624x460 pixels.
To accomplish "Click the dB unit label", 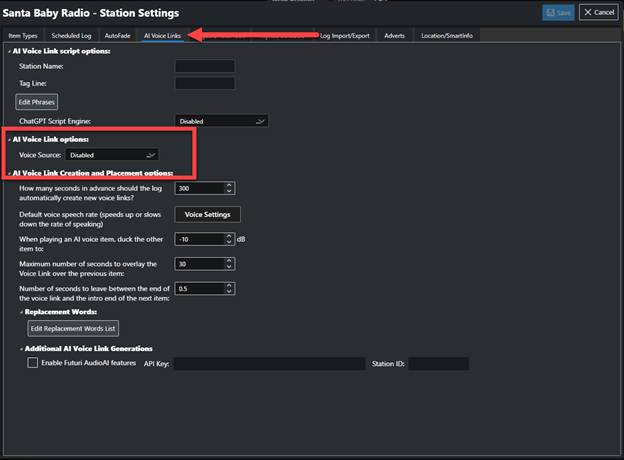I will pyautogui.click(x=241, y=239).
